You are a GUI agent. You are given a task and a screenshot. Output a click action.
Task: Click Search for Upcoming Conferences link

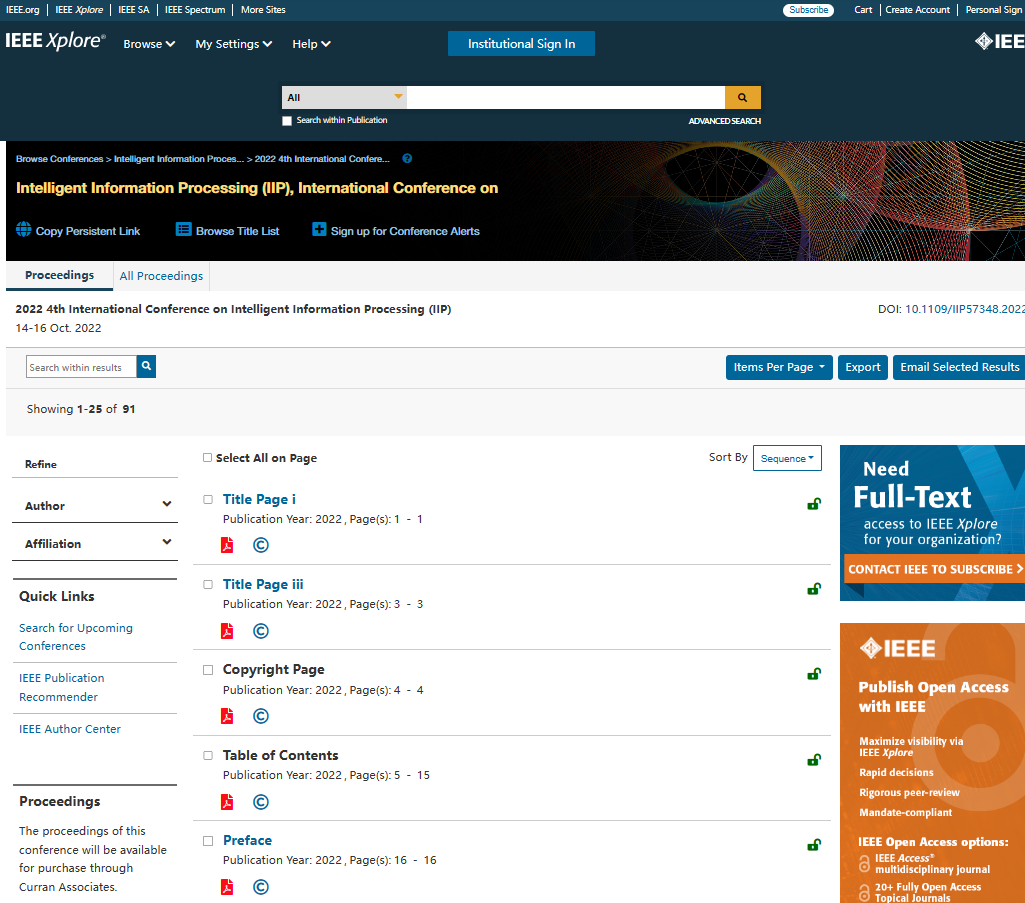76,637
